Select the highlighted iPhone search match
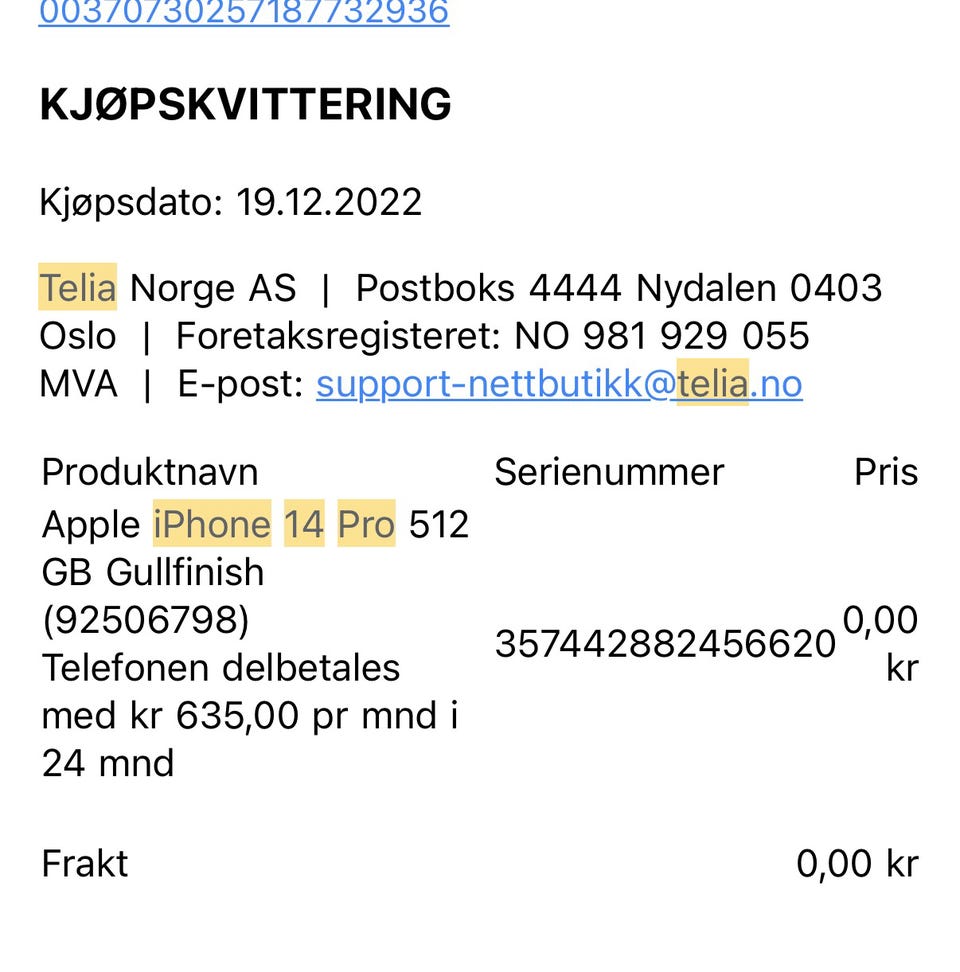The width and height of the screenshot is (960, 972). 212,524
